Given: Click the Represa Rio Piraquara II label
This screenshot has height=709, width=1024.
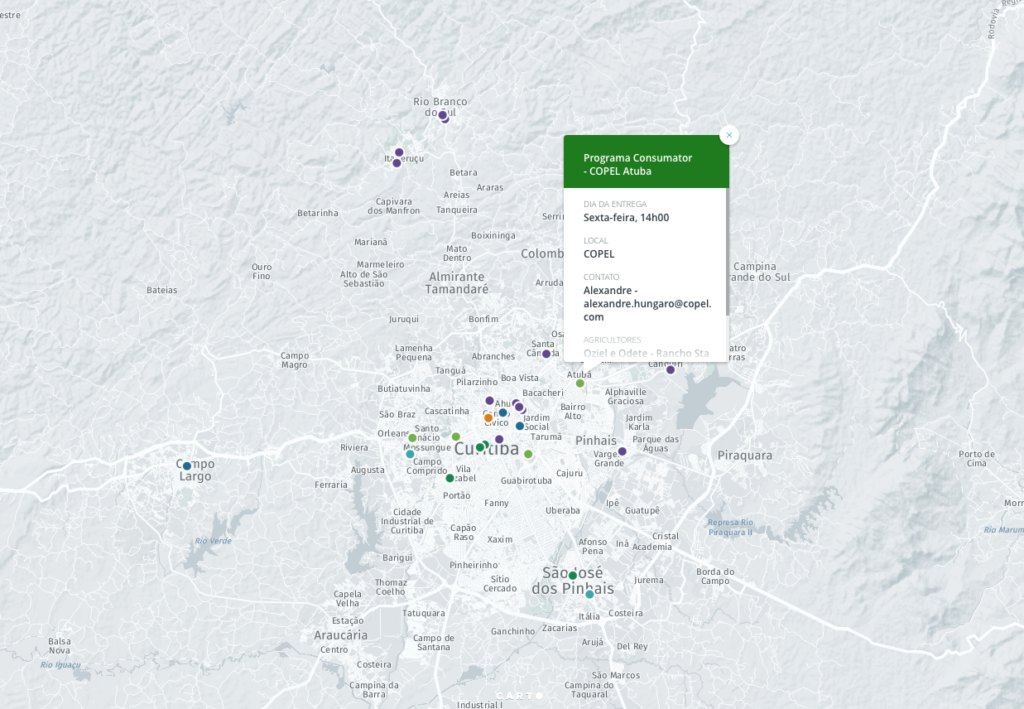Looking at the screenshot, I should (730, 527).
